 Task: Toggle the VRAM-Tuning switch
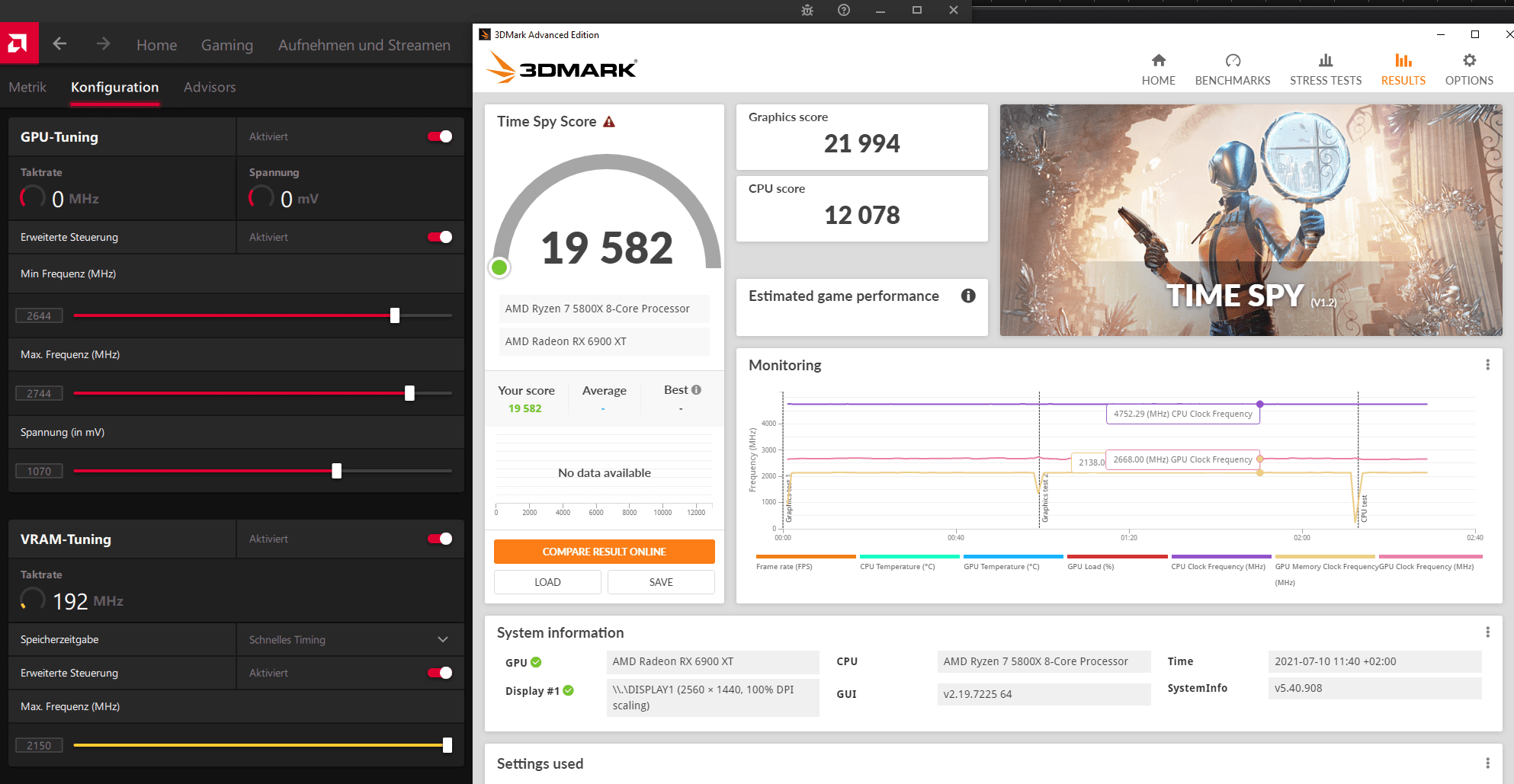[x=440, y=539]
